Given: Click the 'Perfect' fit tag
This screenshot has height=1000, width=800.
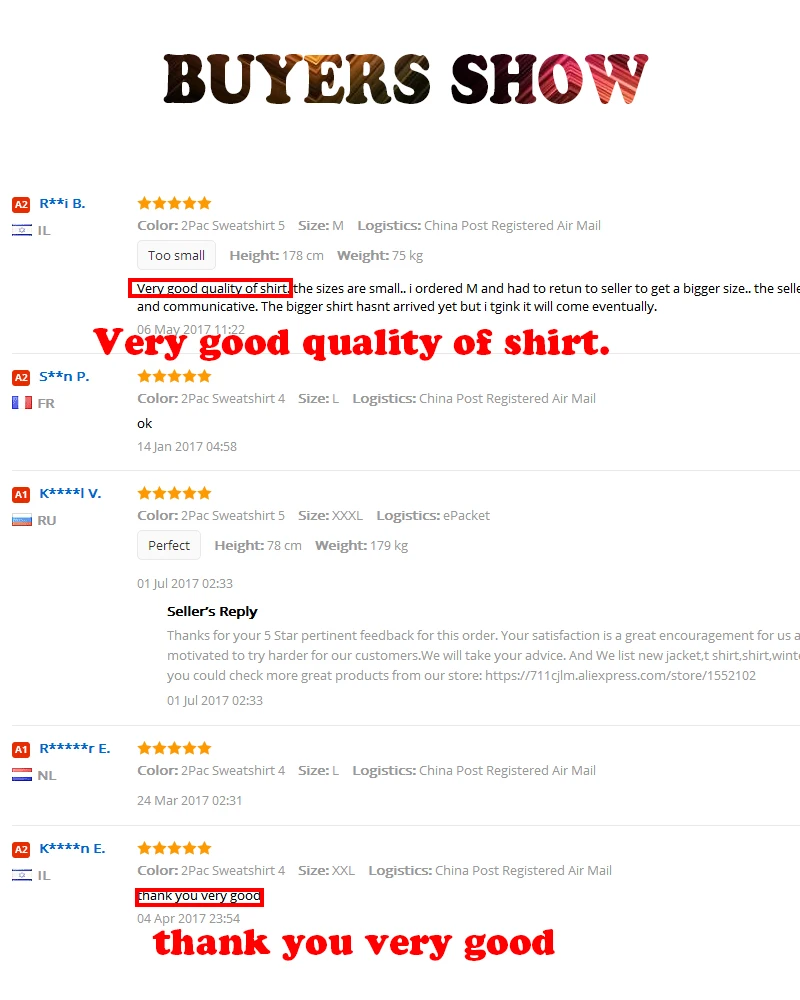Looking at the screenshot, I should pyautogui.click(x=169, y=545).
